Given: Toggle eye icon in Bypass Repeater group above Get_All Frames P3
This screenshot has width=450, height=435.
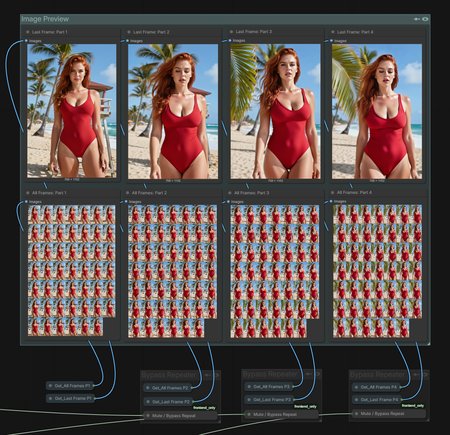Looking at the screenshot, I should coord(317,374).
